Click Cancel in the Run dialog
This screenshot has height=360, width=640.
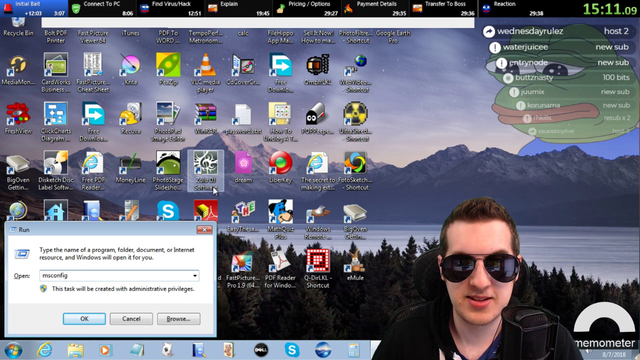coord(131,319)
